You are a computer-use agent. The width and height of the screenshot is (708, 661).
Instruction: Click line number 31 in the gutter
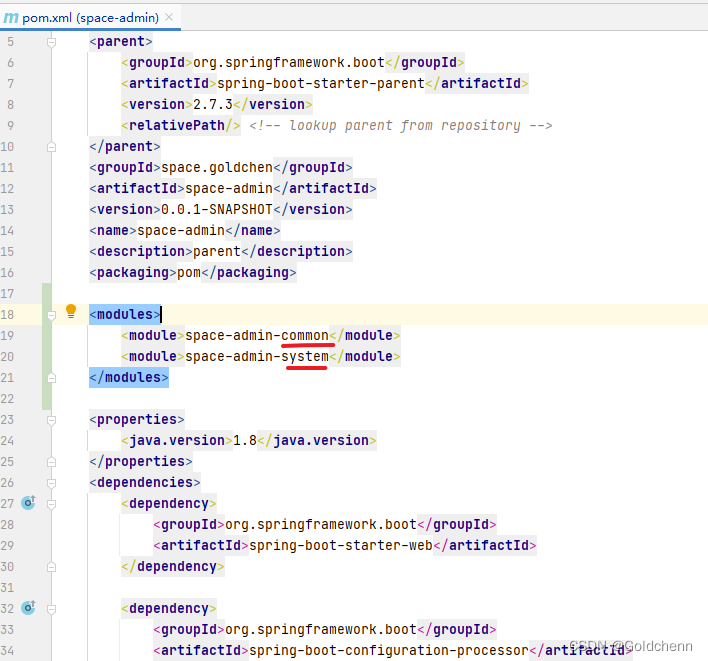point(8,588)
